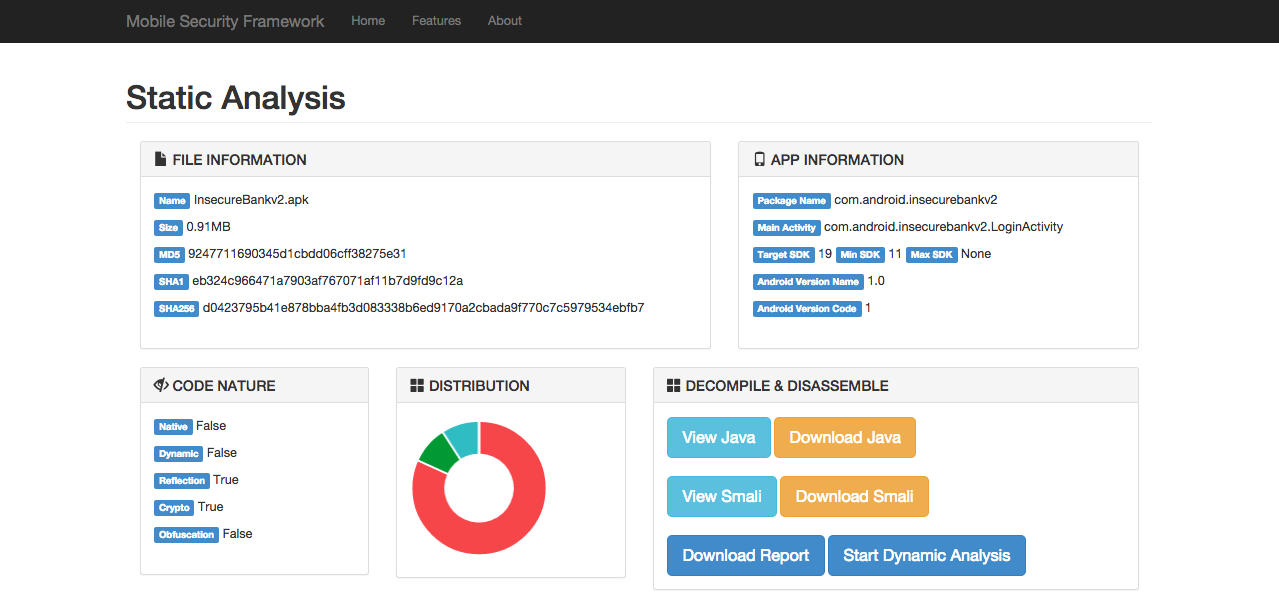Open the Home menu item
This screenshot has height=601, width=1279.
pyautogui.click(x=368, y=21)
